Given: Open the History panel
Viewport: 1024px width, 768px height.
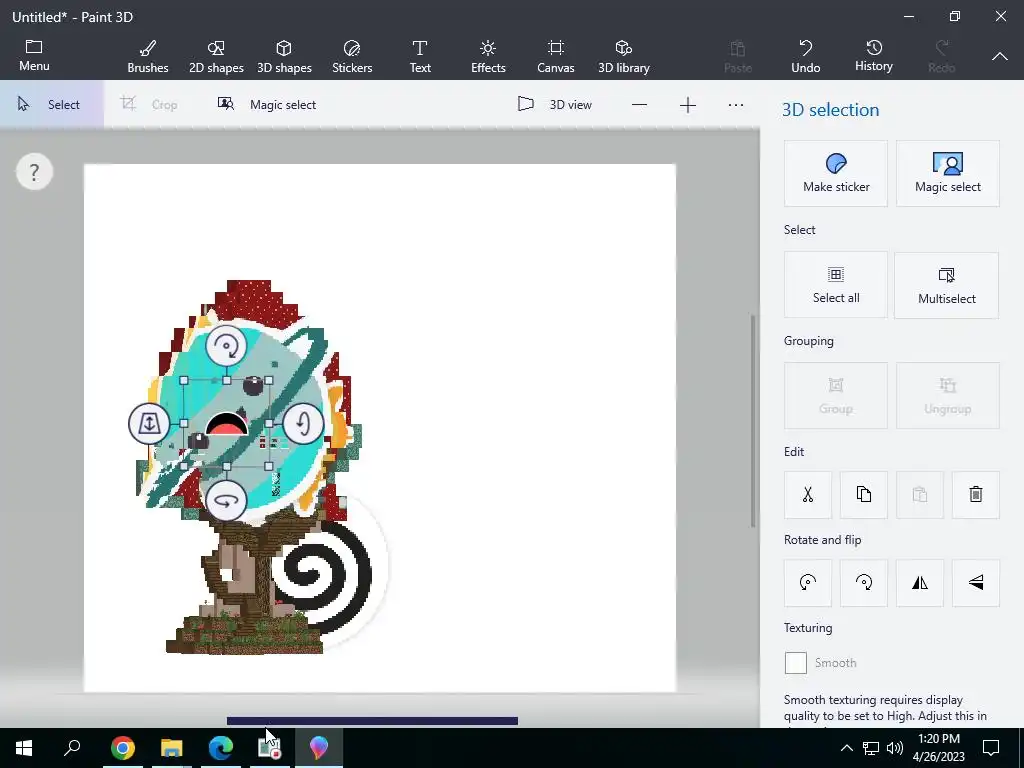Looking at the screenshot, I should pyautogui.click(x=874, y=56).
